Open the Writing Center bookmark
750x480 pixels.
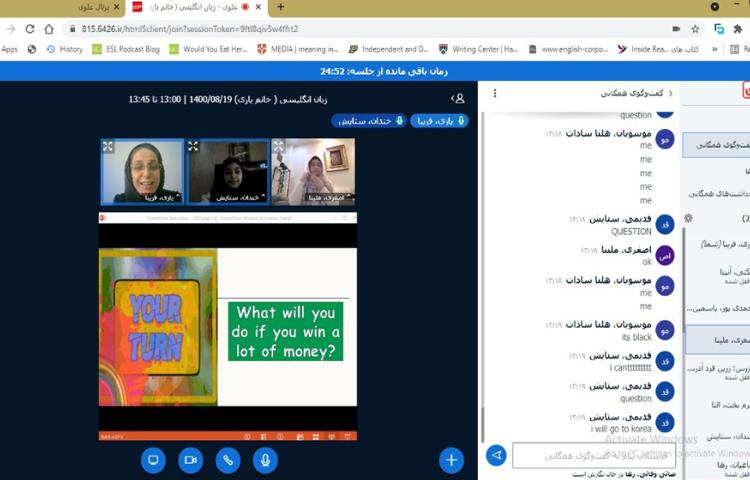(x=478, y=49)
